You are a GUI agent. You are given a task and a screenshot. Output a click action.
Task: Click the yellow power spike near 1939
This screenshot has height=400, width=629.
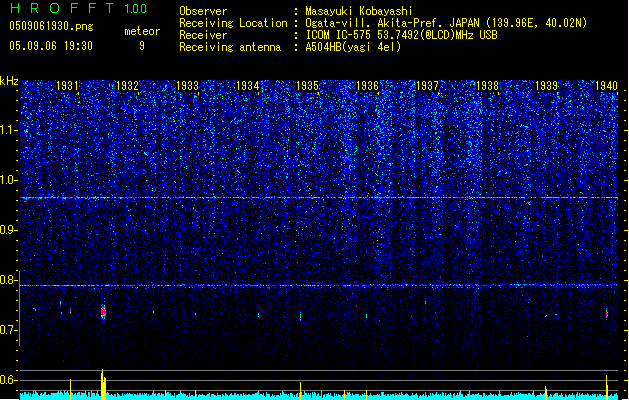546,393
